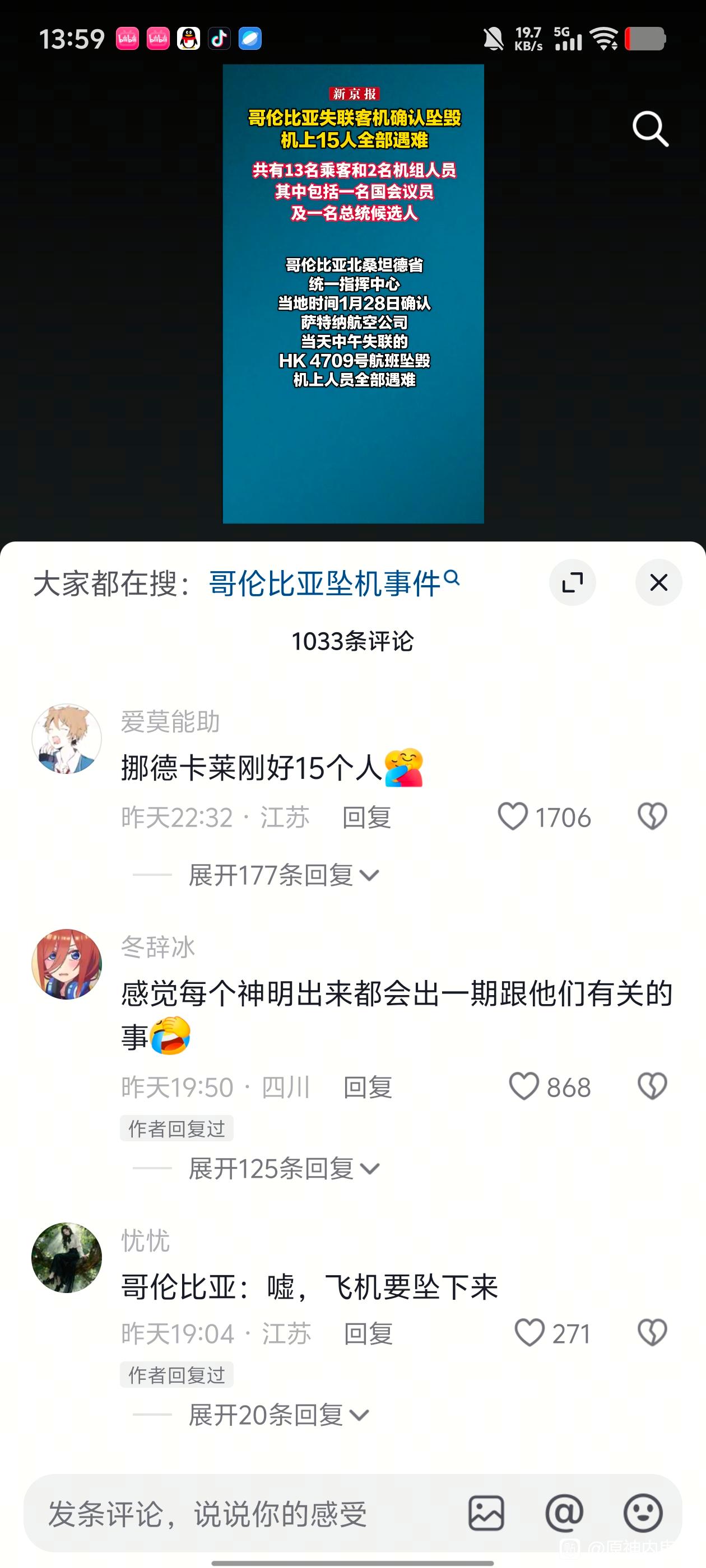Viewport: 706px width, 1568px height.
Task: Dislike the comment by 忧忧
Action: pyautogui.click(x=652, y=1332)
